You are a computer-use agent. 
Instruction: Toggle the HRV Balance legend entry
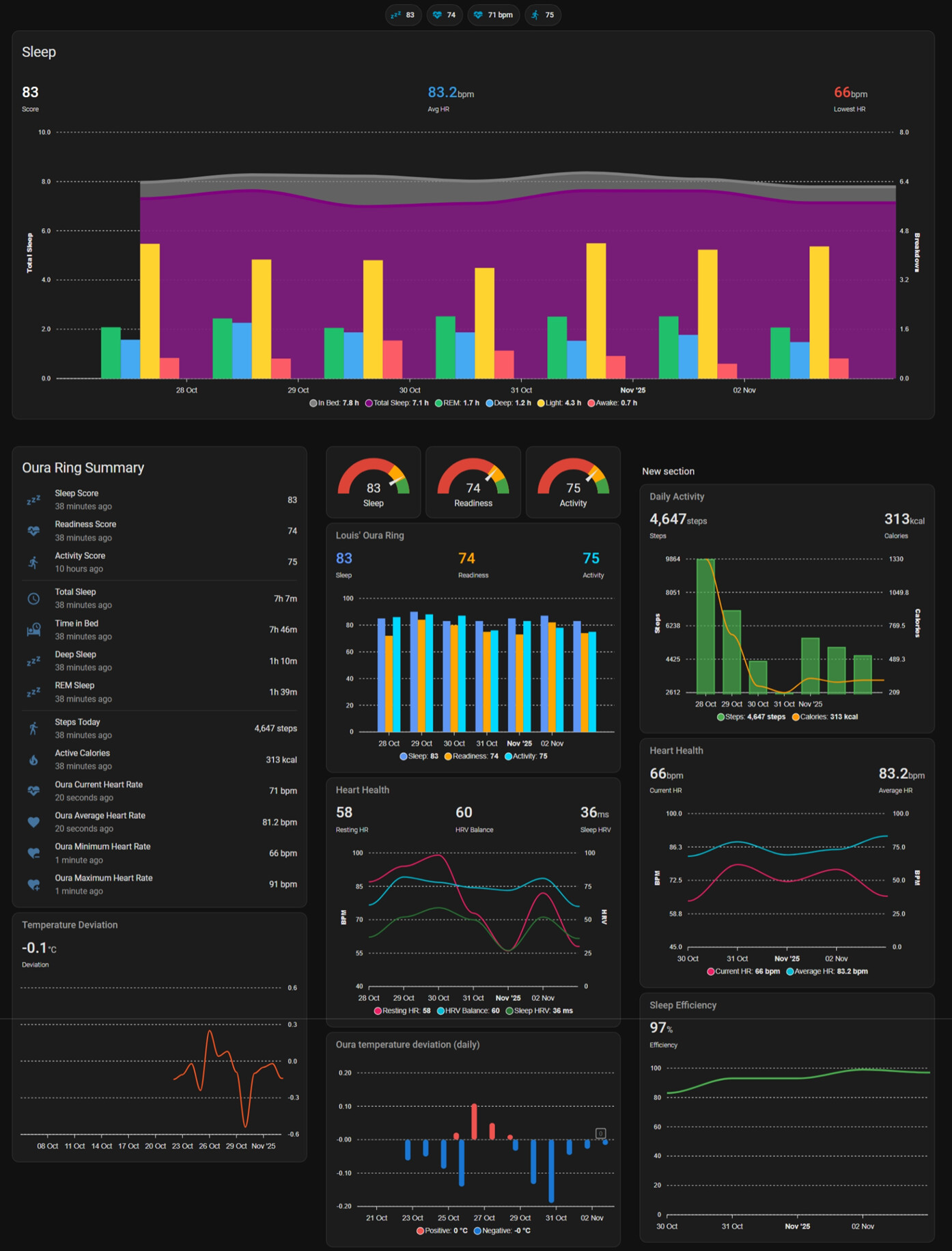click(468, 1011)
